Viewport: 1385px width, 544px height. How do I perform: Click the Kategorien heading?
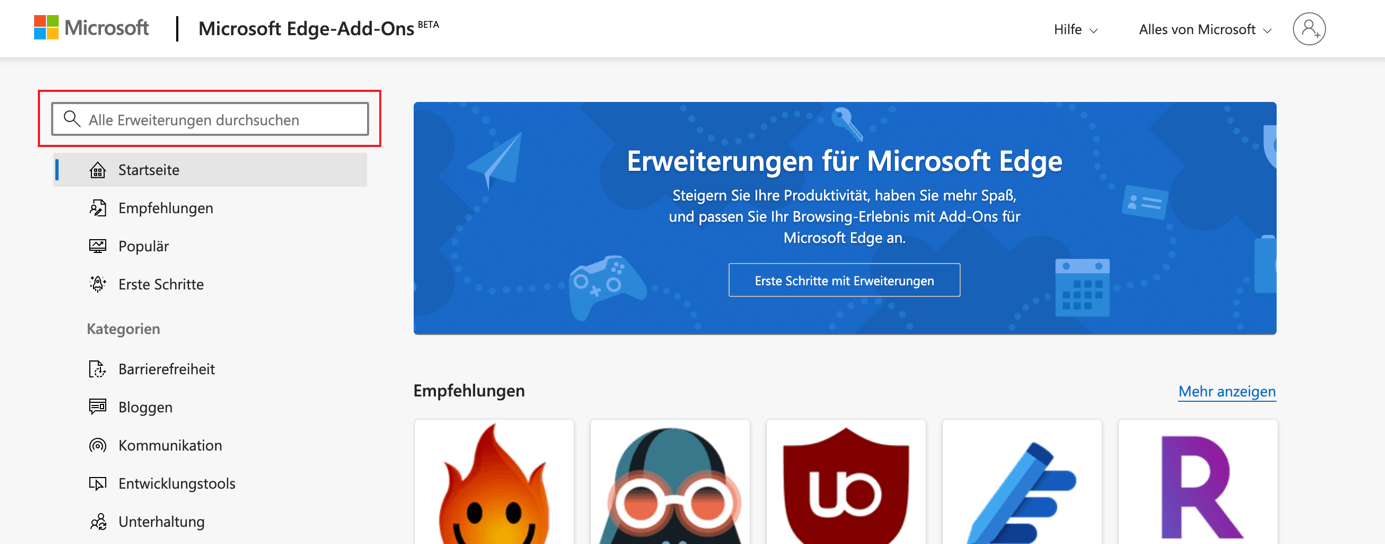click(x=123, y=329)
